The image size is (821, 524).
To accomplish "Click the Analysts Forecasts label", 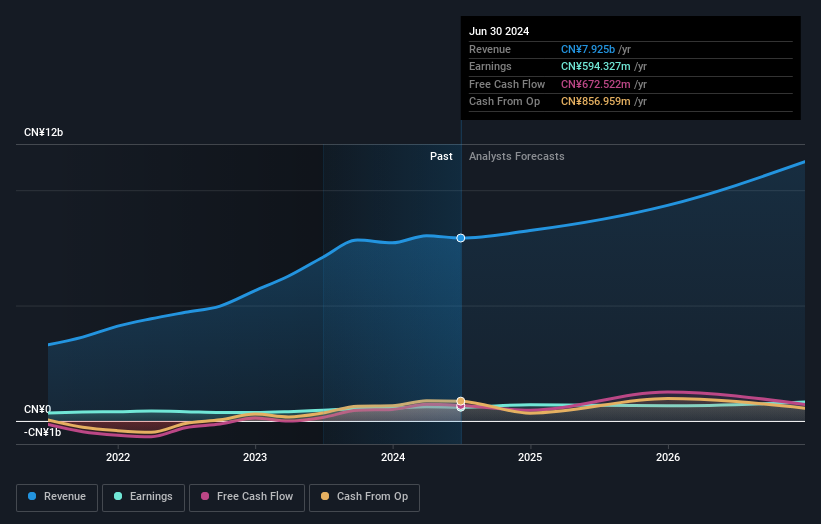I will click(x=516, y=156).
